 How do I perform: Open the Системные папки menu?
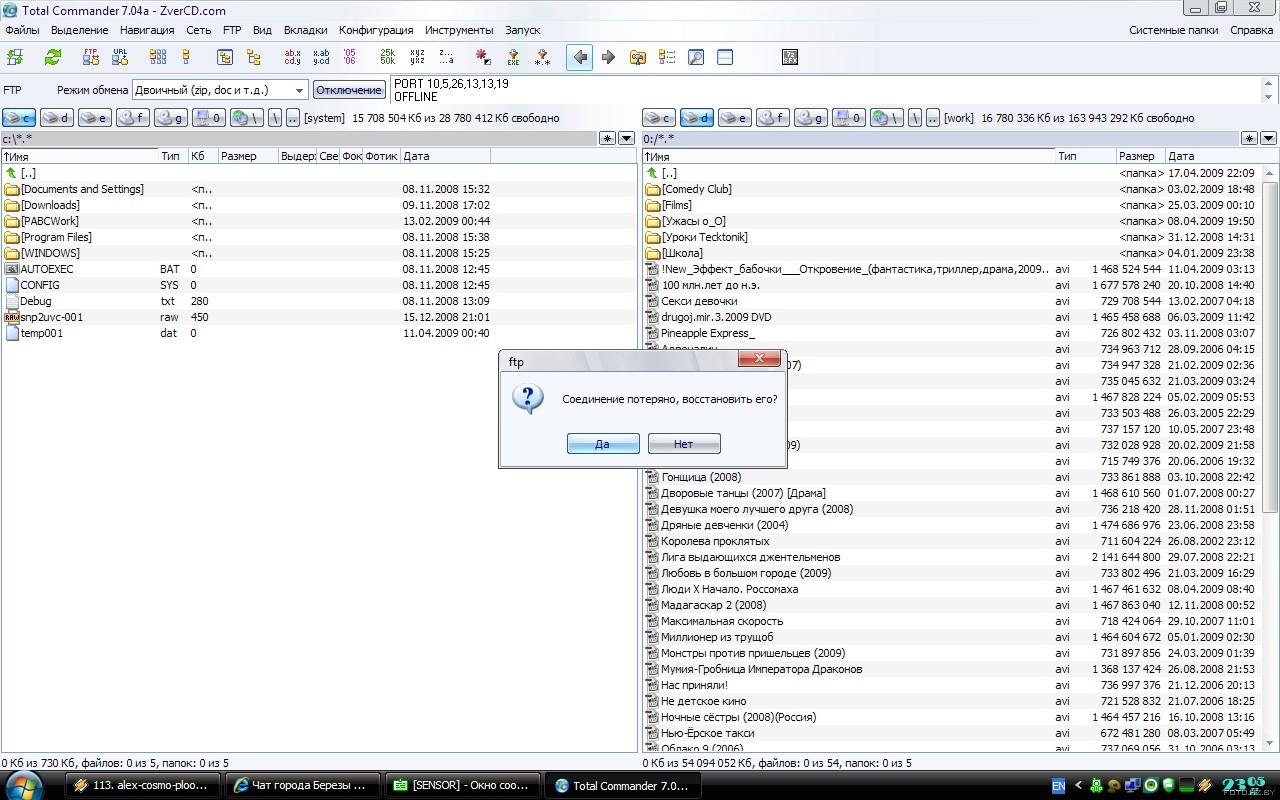click(1174, 30)
